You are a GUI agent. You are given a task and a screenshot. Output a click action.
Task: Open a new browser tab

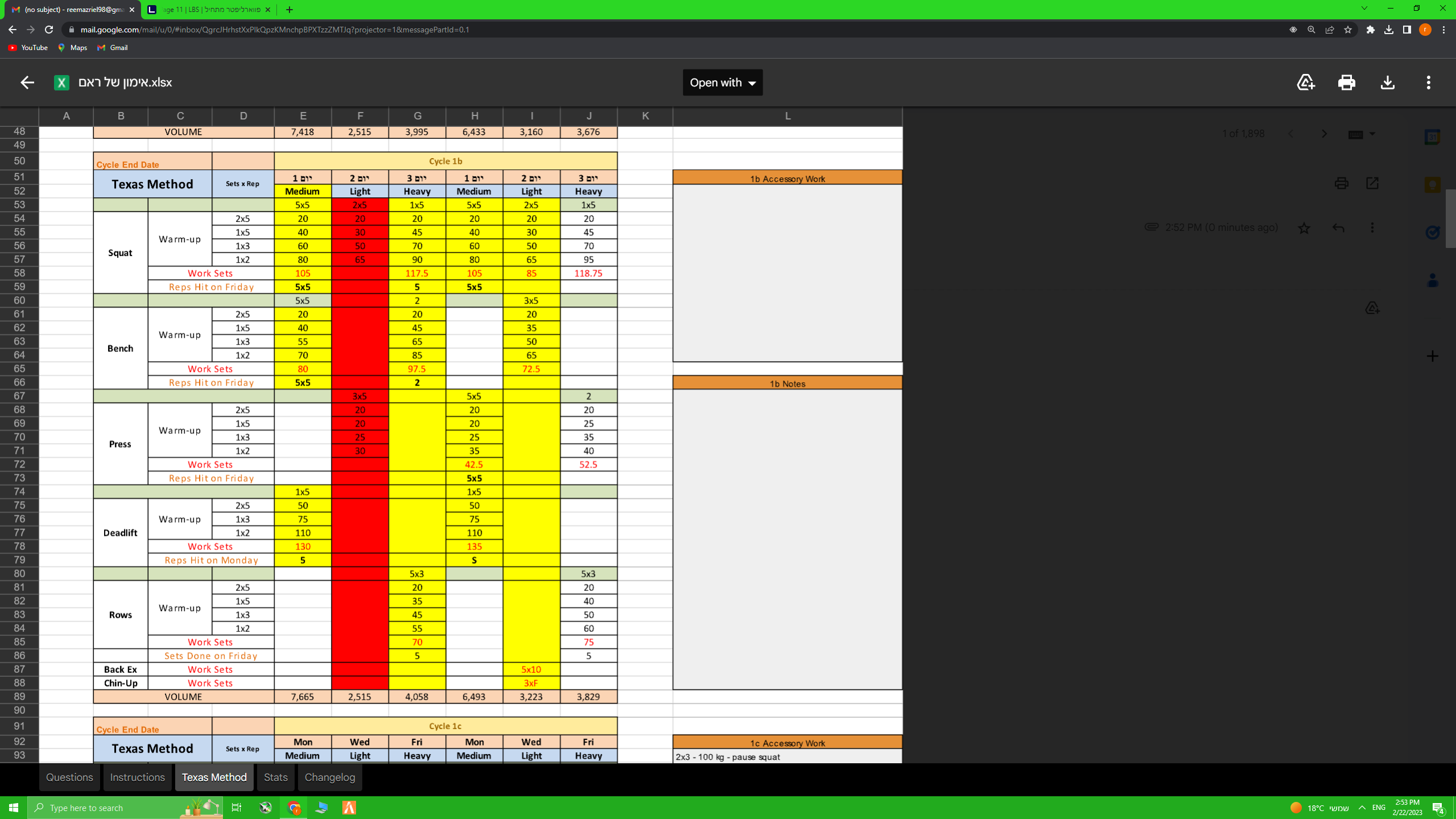coord(289,10)
